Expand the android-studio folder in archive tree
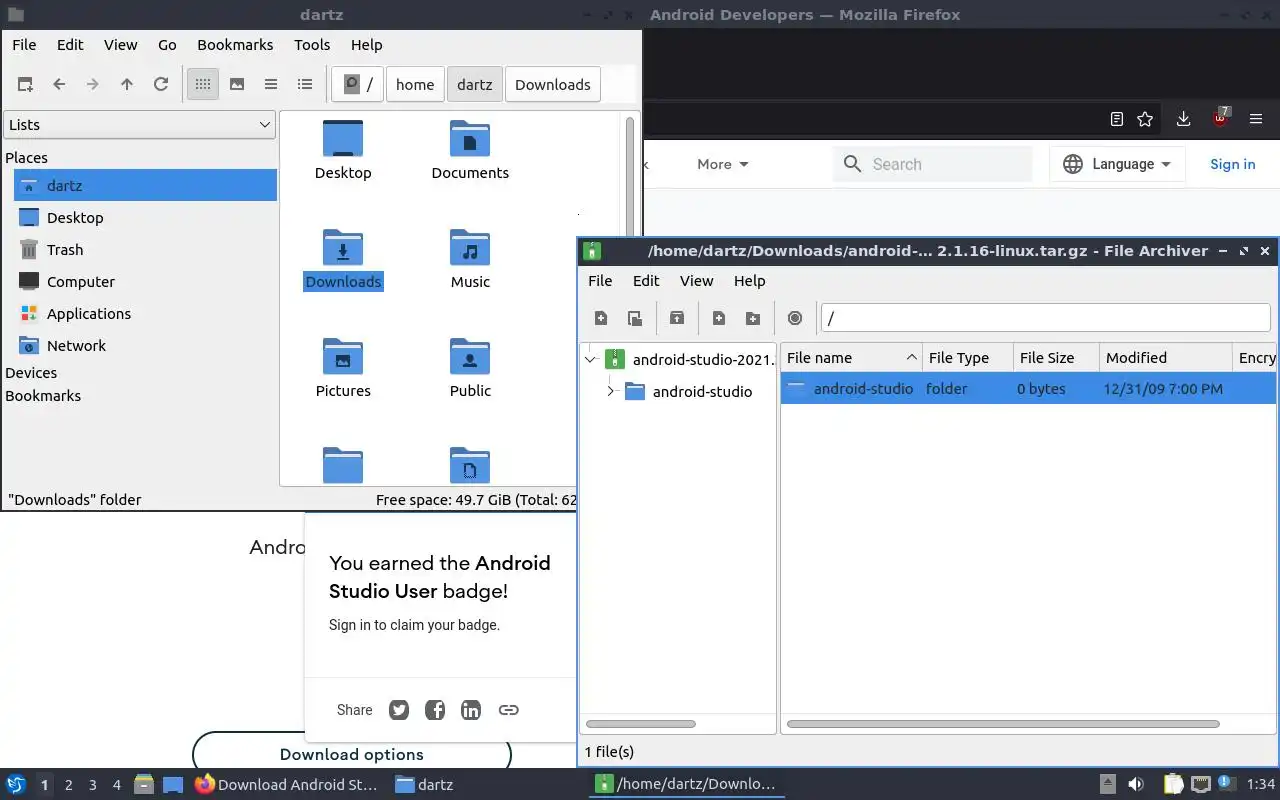This screenshot has height=800, width=1280. (x=610, y=392)
